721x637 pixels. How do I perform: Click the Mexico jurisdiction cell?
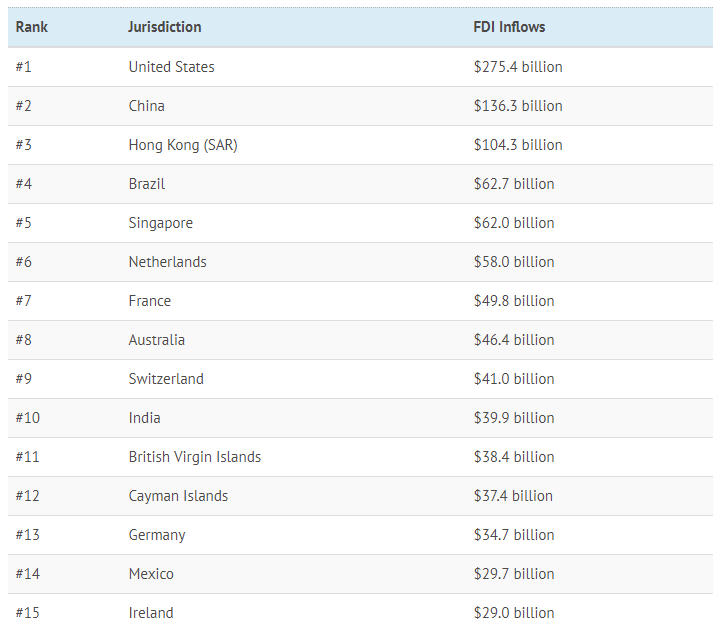coord(151,574)
